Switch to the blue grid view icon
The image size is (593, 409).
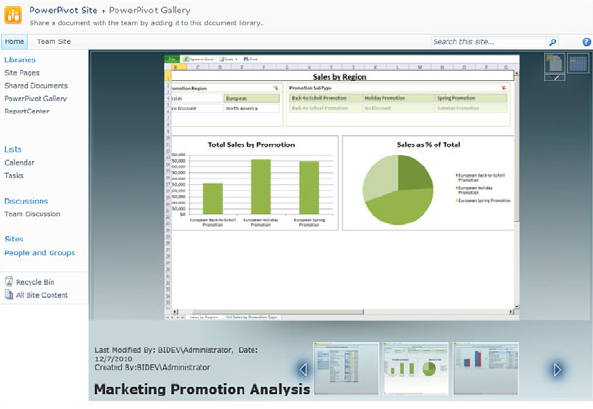point(577,63)
